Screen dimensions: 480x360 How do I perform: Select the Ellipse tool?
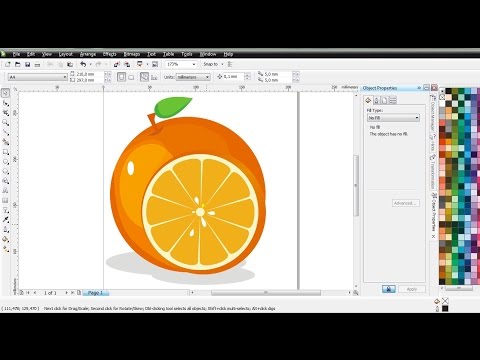coord(5,162)
